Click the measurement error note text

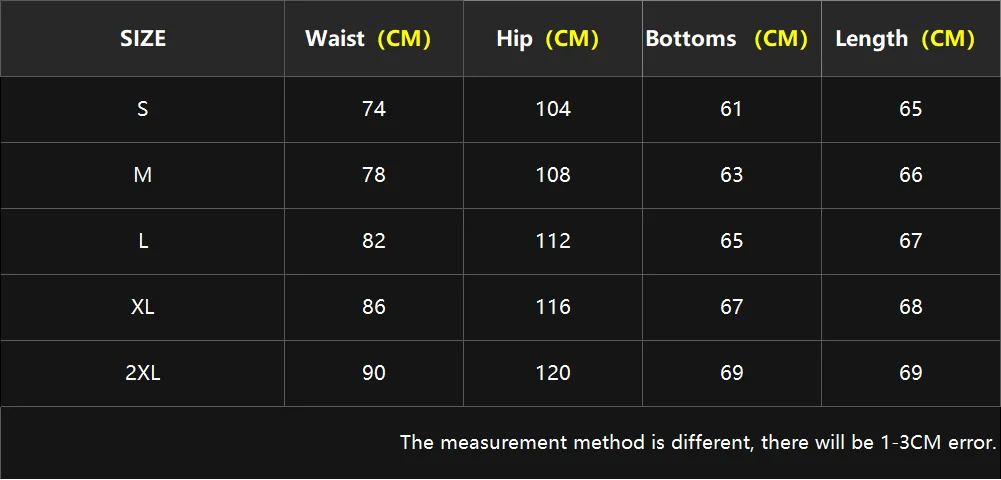(698, 441)
